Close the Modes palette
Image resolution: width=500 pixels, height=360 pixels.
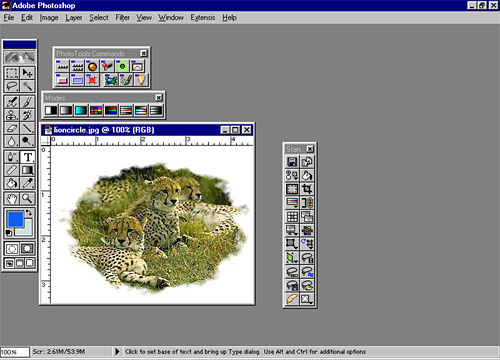click(x=159, y=98)
